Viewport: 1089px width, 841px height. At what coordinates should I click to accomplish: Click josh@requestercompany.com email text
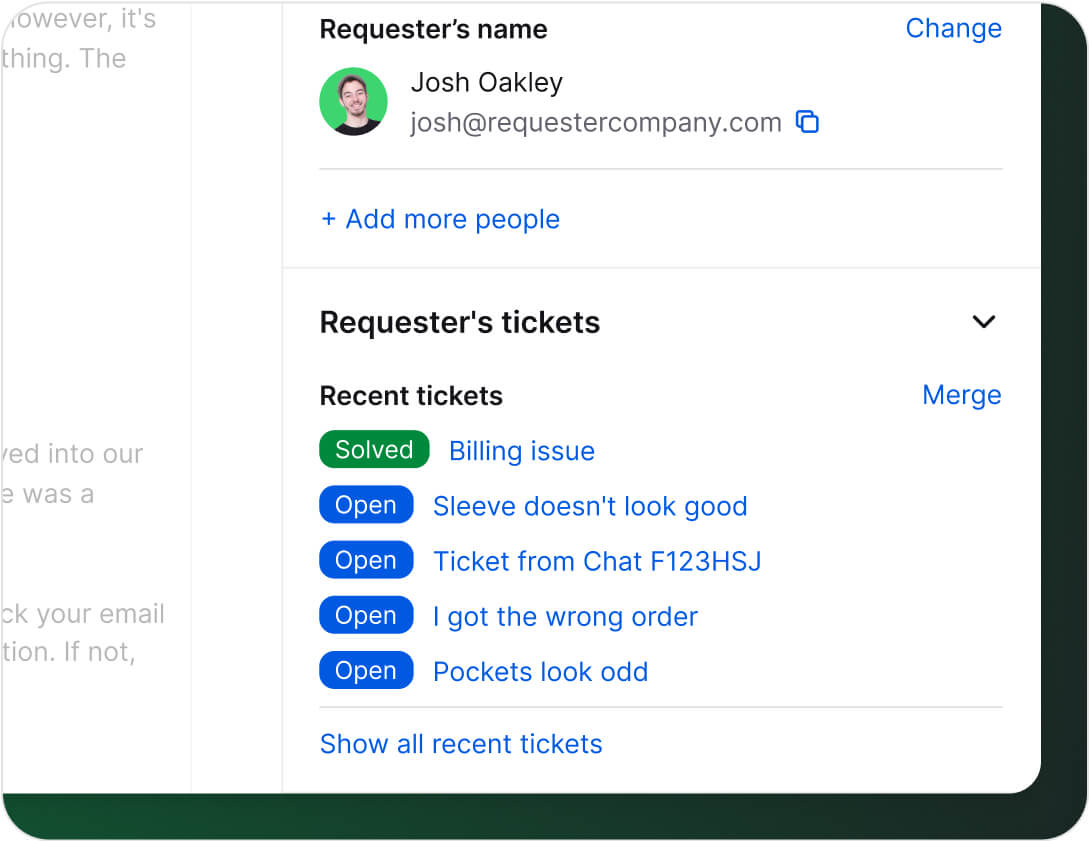(594, 121)
